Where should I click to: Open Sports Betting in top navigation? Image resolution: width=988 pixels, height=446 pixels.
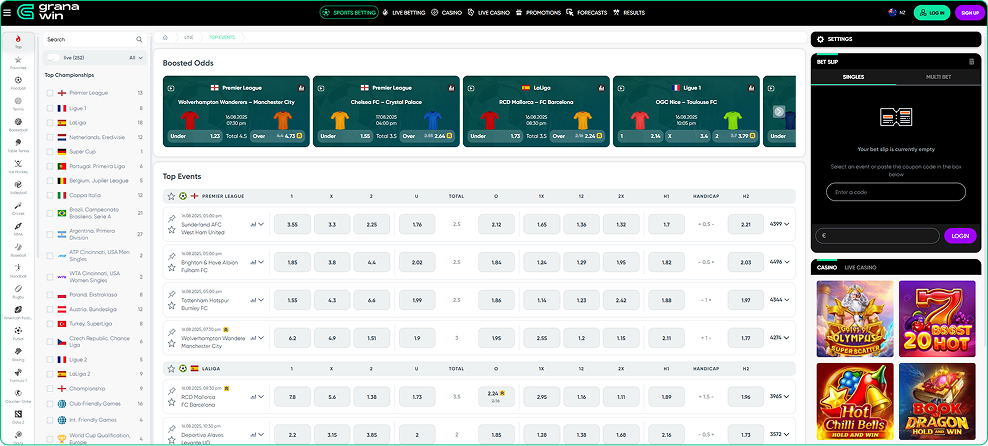348,13
